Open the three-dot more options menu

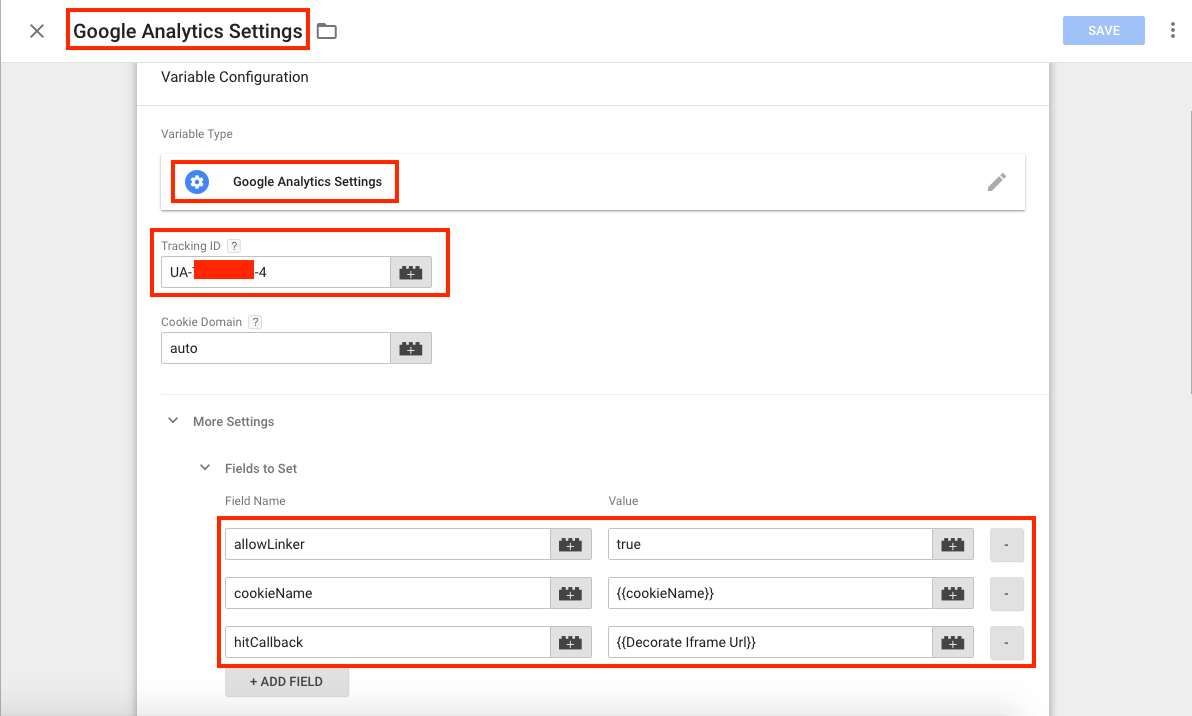(1172, 30)
